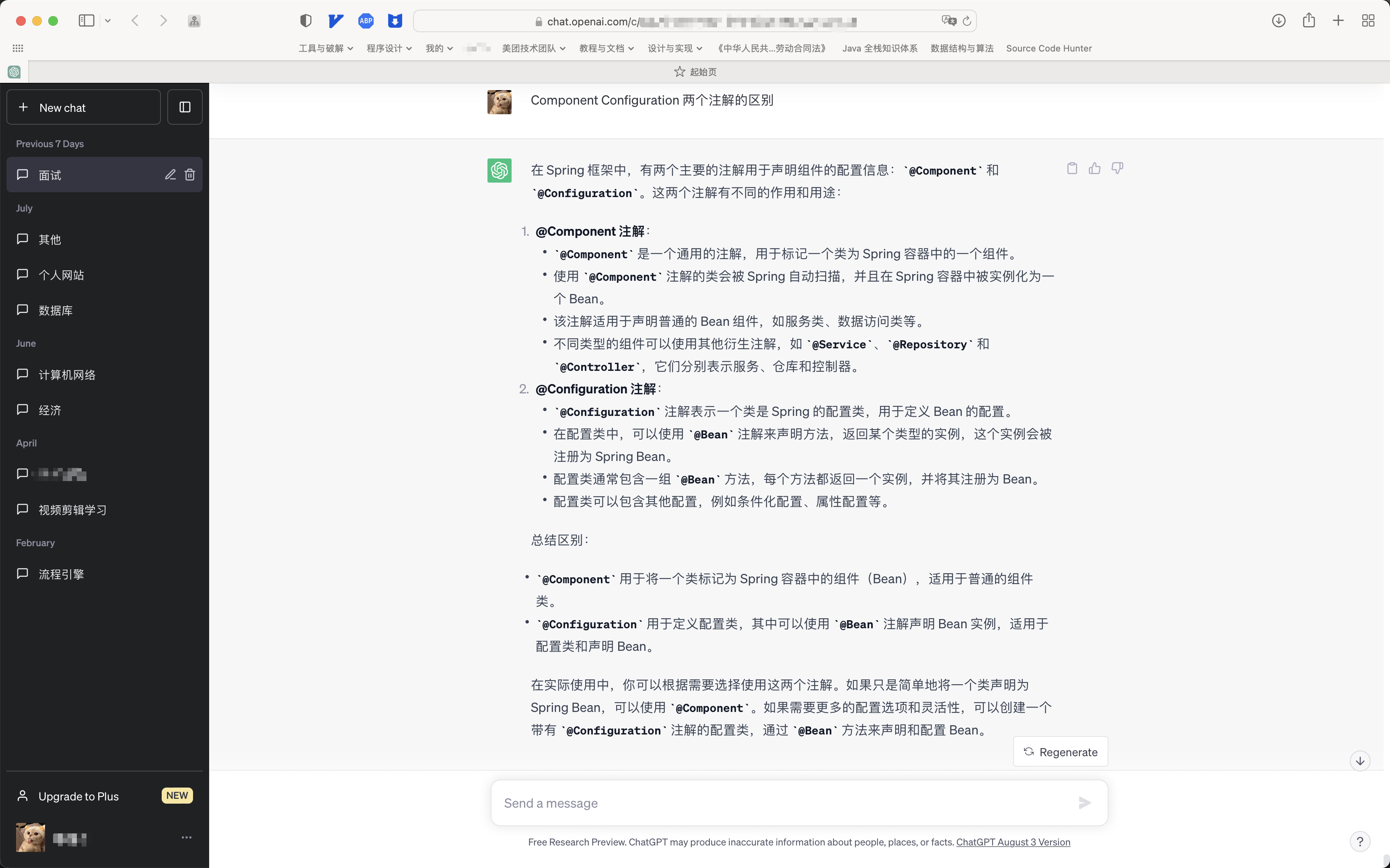Image resolution: width=1390 pixels, height=868 pixels.
Task: Click the Share icon in browser toolbar
Action: click(x=1308, y=21)
